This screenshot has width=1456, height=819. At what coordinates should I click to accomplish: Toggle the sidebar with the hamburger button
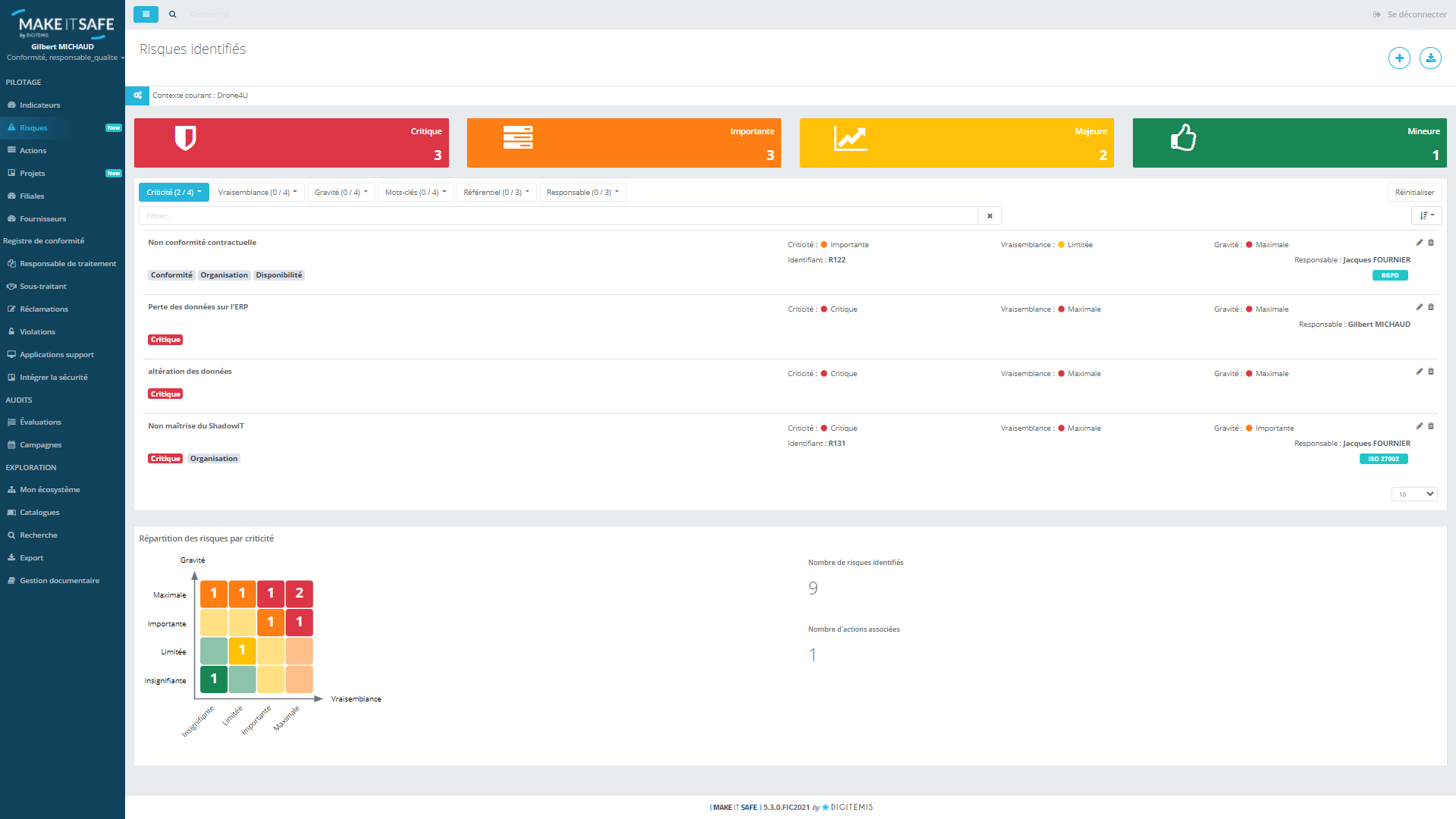pyautogui.click(x=146, y=14)
